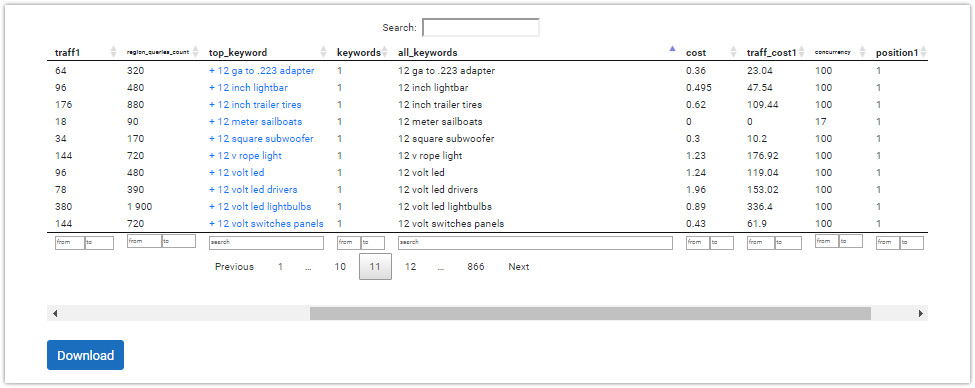Expand '+ 12 volt switches panels' row
Viewport: 975px width, 388px height.
pos(266,223)
